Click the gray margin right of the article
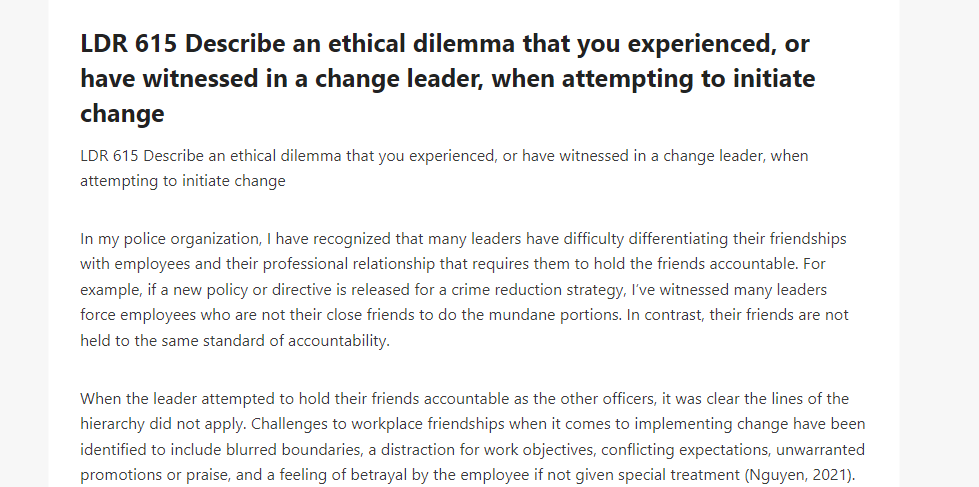This screenshot has height=487, width=979. (939, 244)
